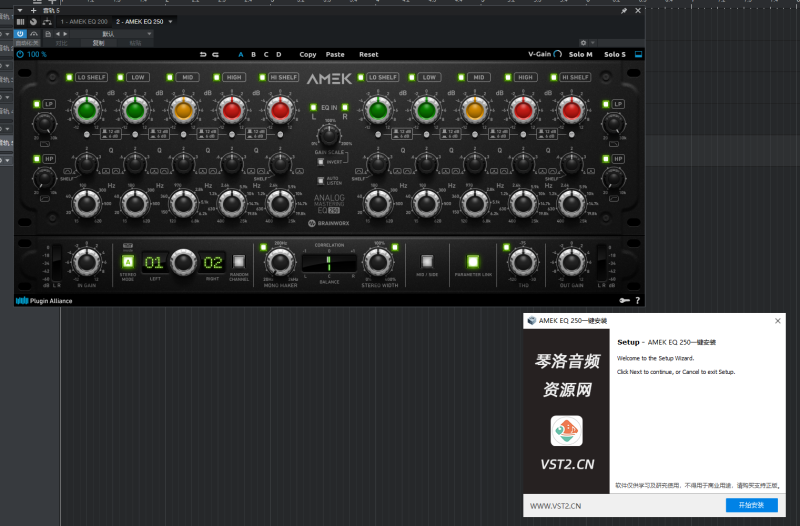
Task: Toggle STEREO MODE A button
Action: [x=128, y=262]
